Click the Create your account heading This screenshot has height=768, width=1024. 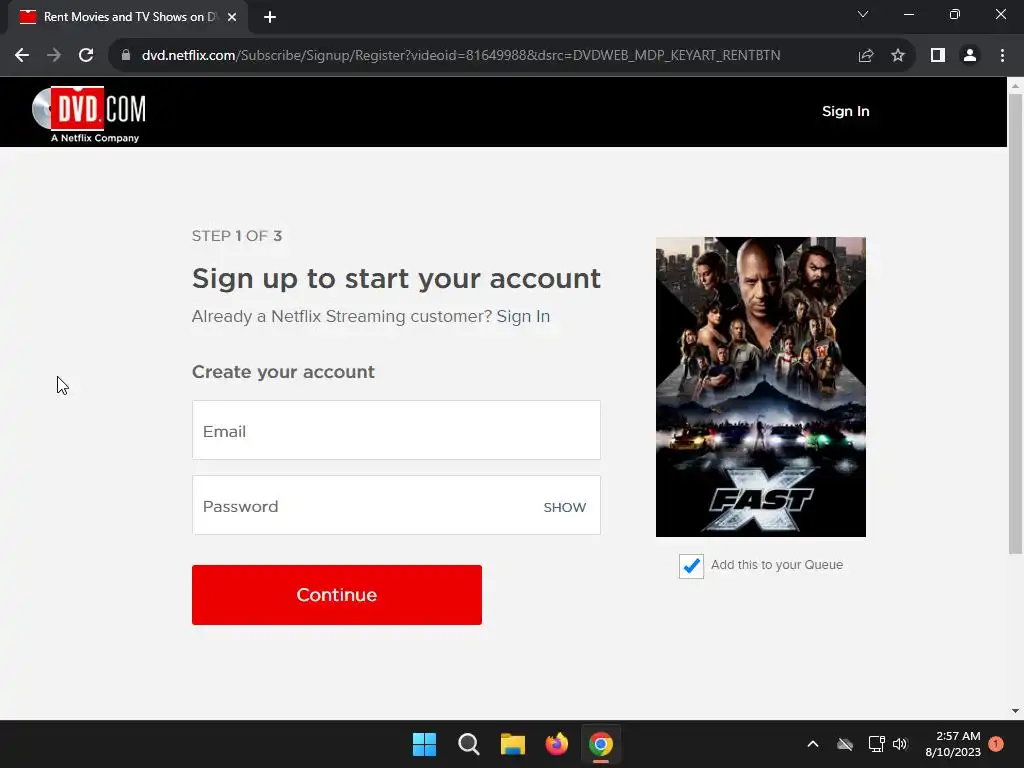283,372
